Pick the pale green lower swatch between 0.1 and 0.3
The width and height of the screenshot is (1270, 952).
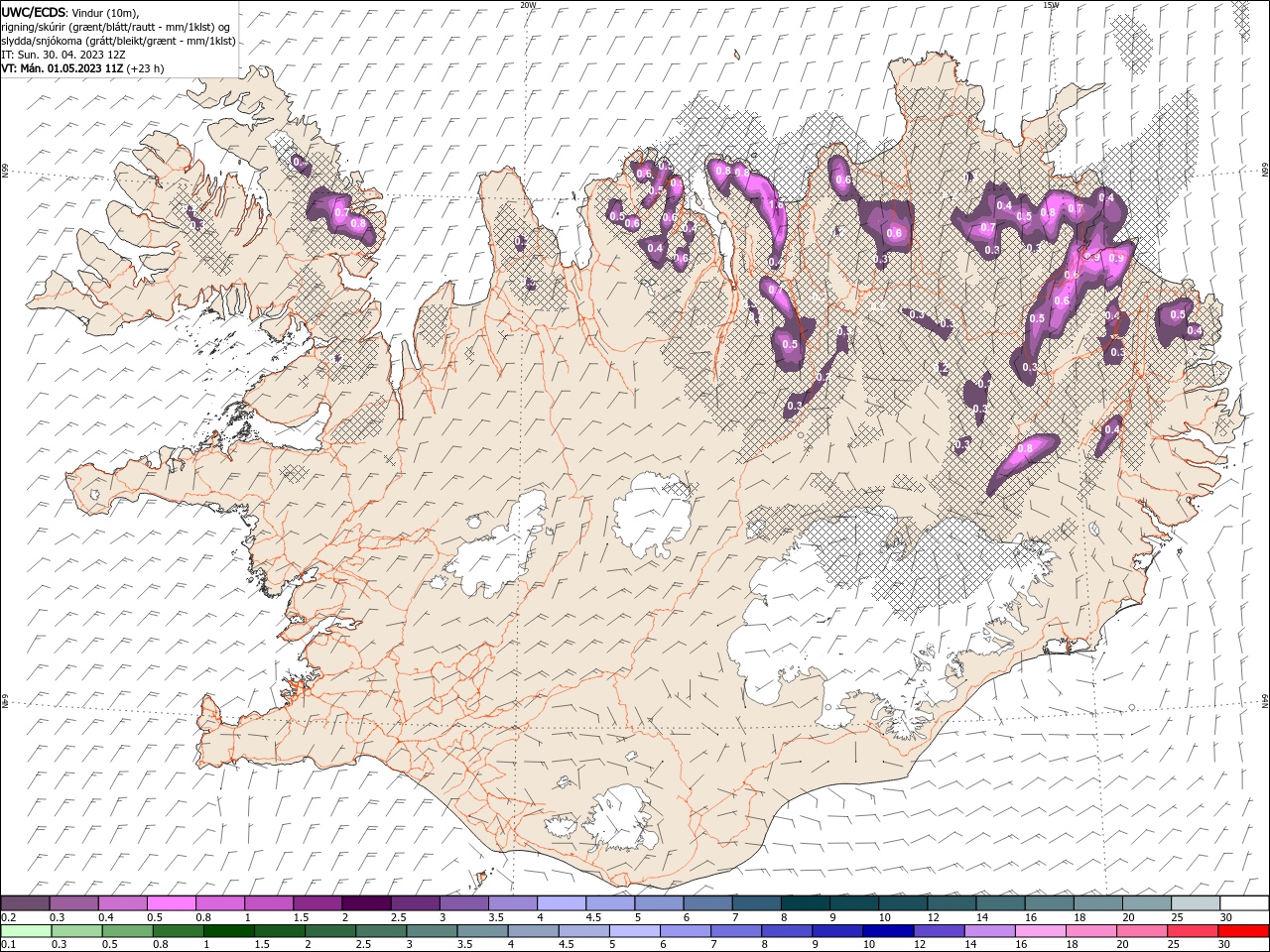click(26, 931)
